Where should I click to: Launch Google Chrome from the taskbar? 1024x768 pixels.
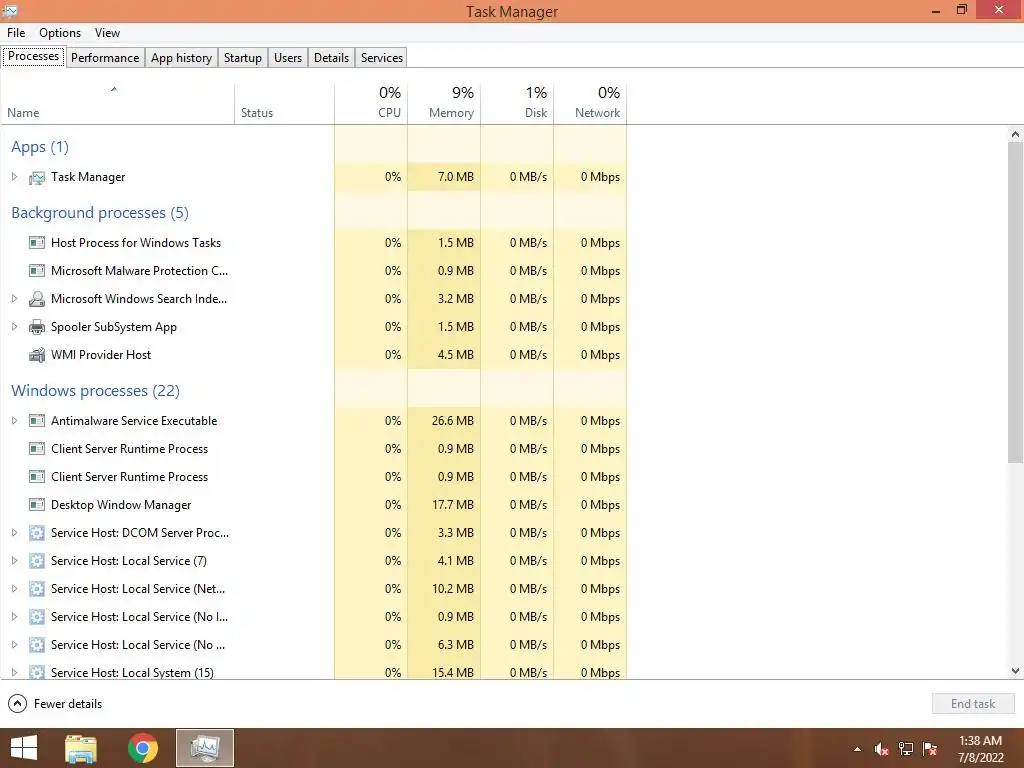coord(142,748)
